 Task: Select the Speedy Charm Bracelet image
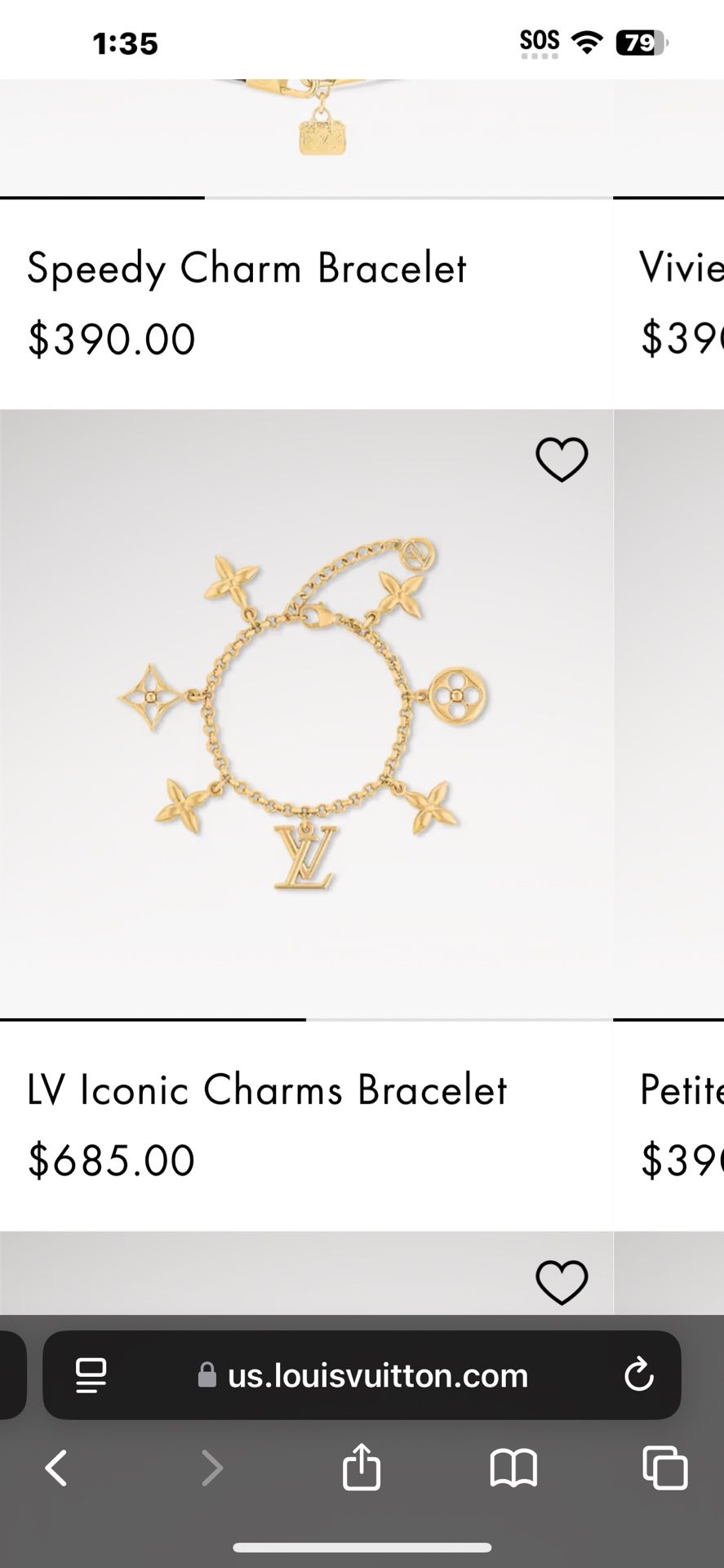click(306, 137)
